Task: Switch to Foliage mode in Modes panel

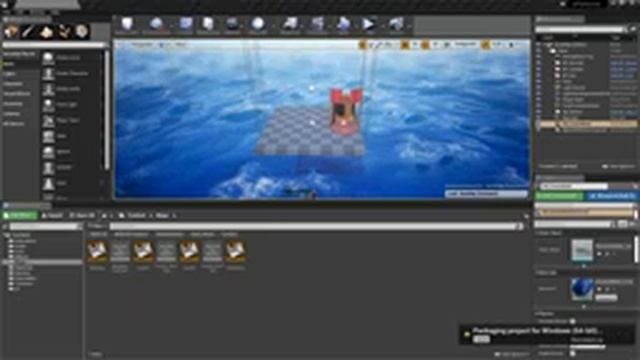Action: pos(64,31)
